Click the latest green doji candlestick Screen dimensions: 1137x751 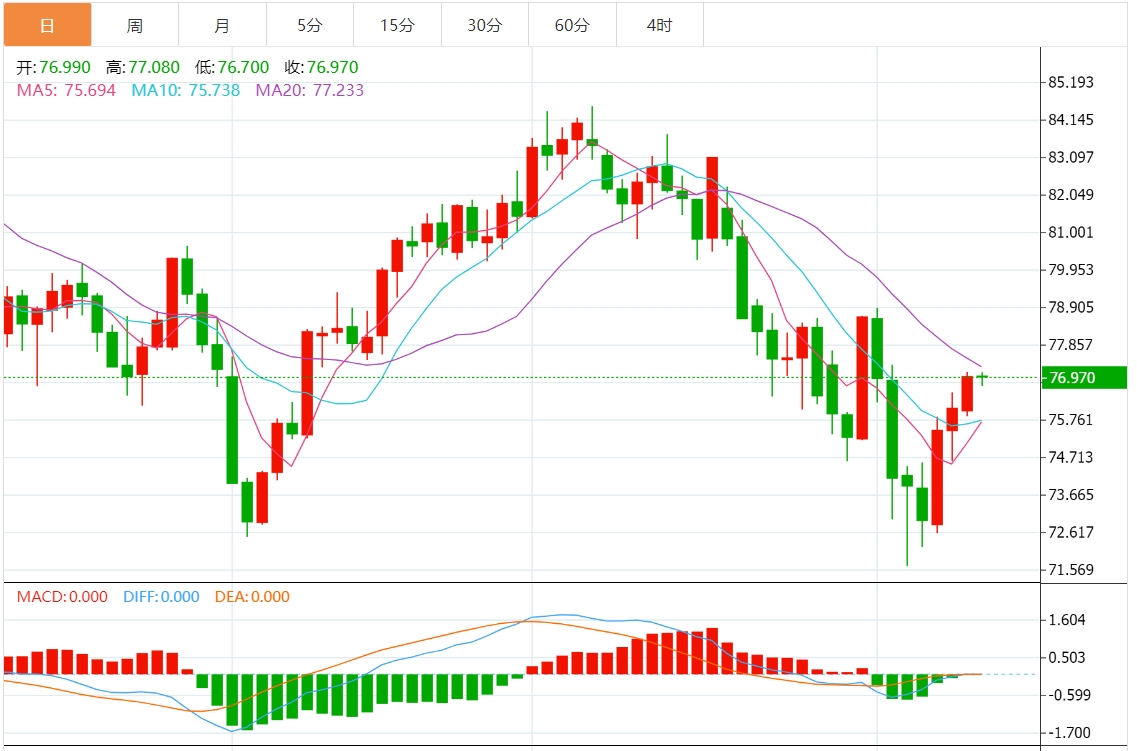click(983, 377)
